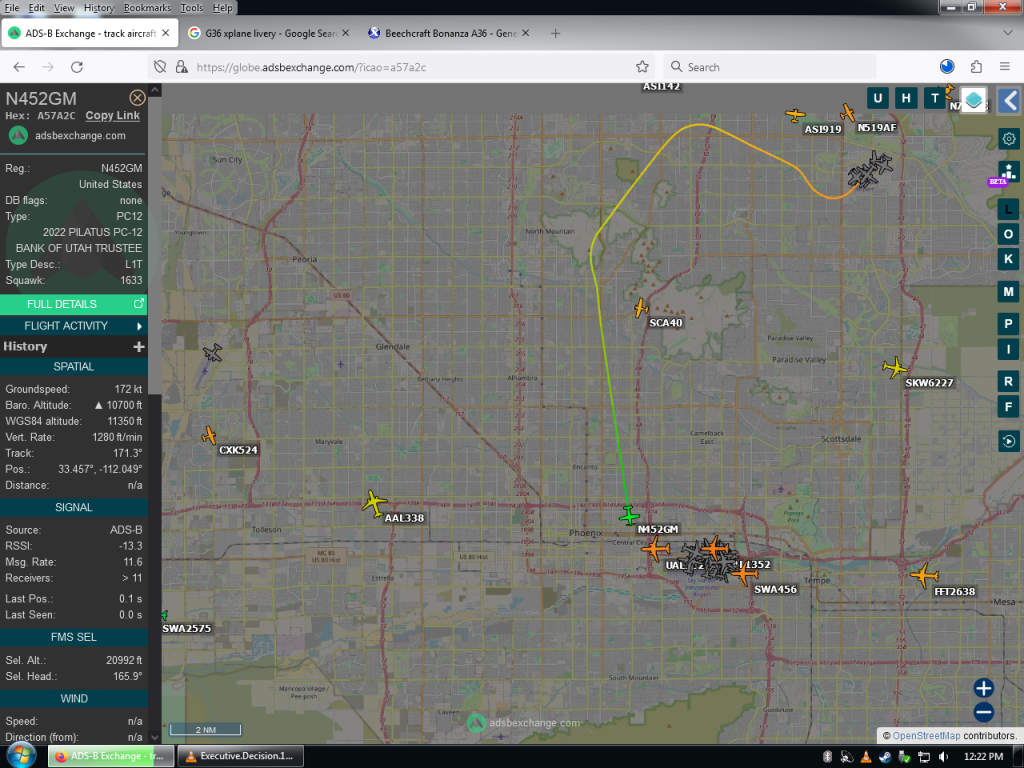Open the Windows Start button
1024x768 pixels.
pyautogui.click(x=21, y=756)
